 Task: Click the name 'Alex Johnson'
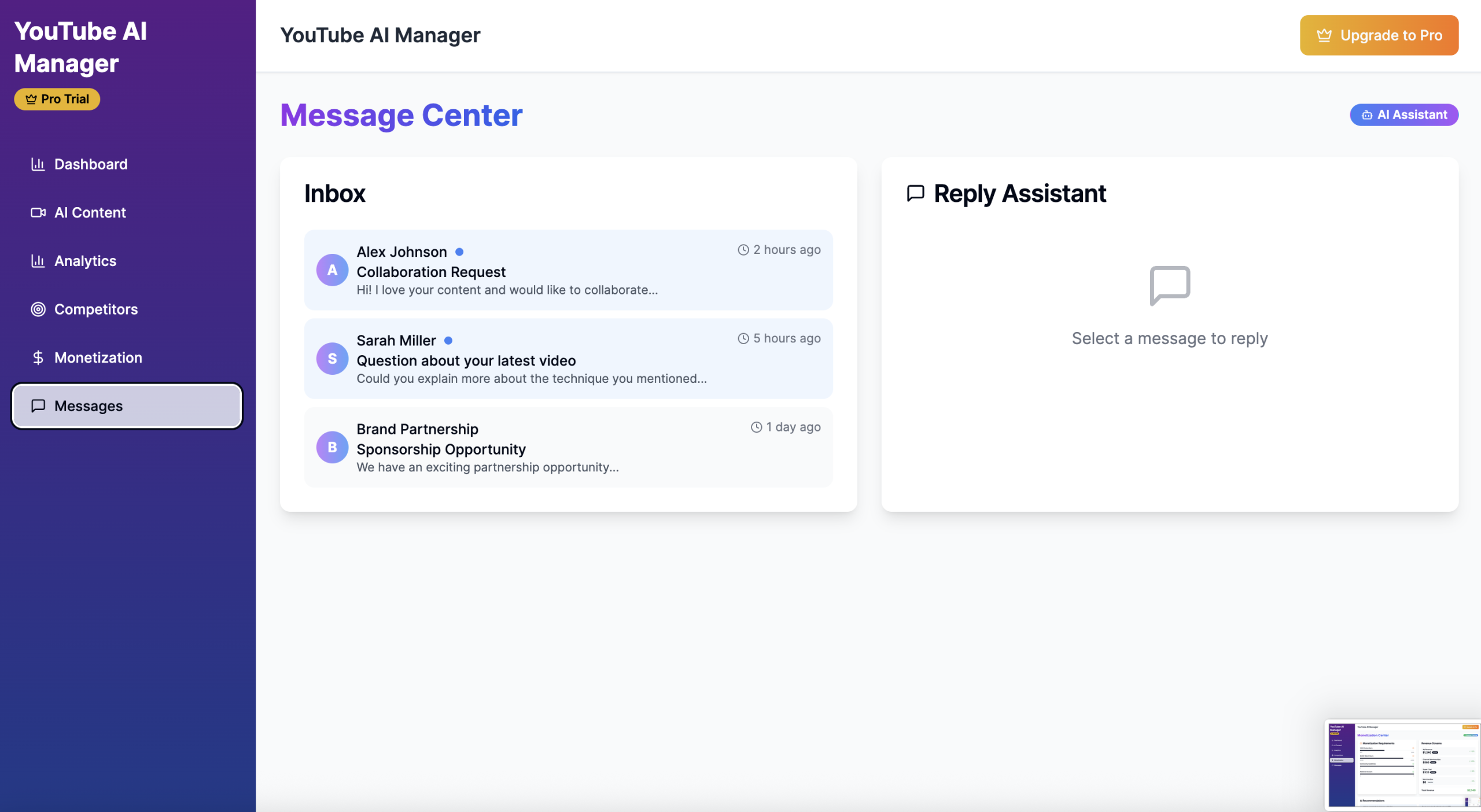coord(401,252)
